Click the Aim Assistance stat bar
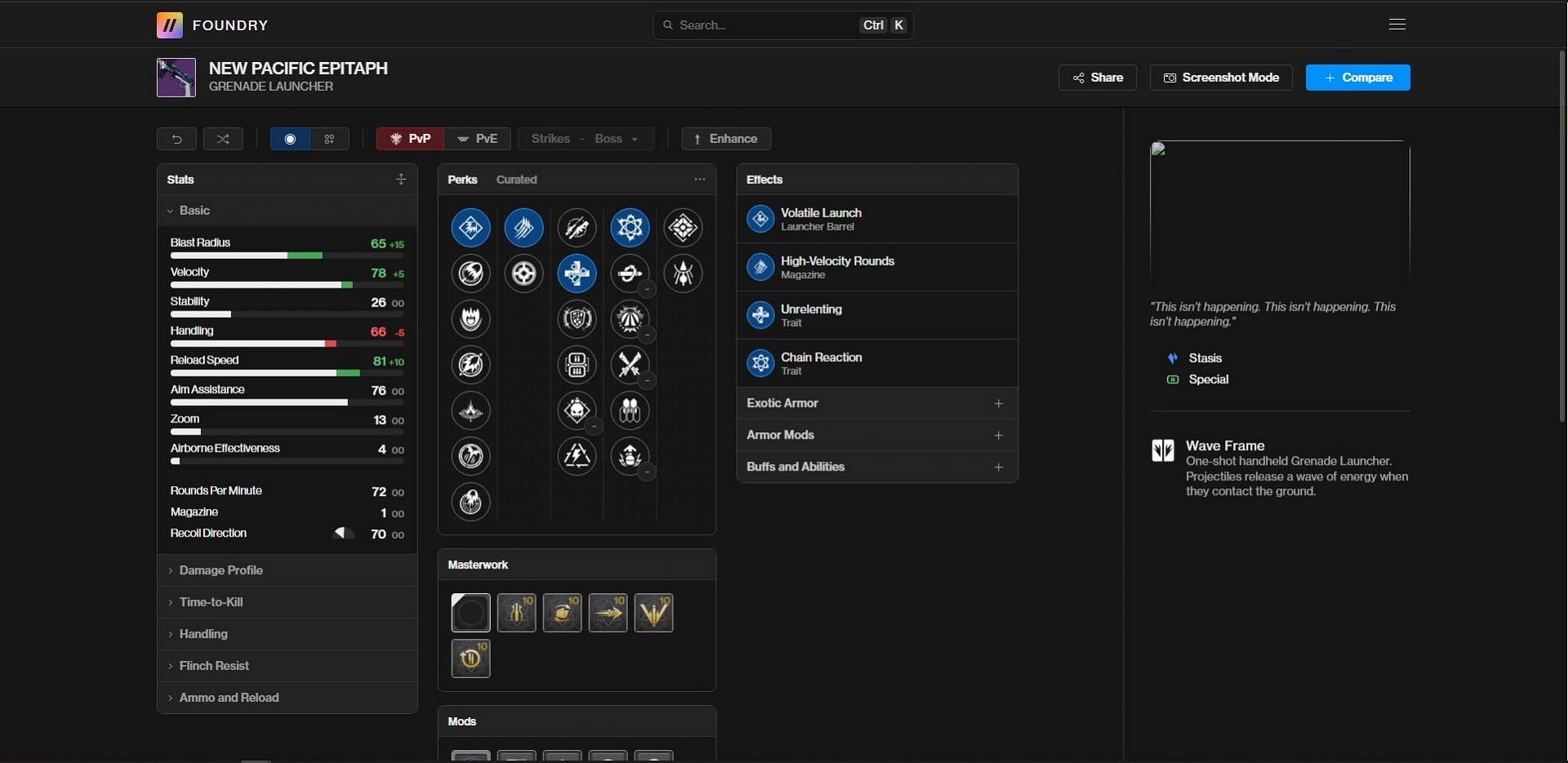The height and width of the screenshot is (763, 1568). [287, 403]
